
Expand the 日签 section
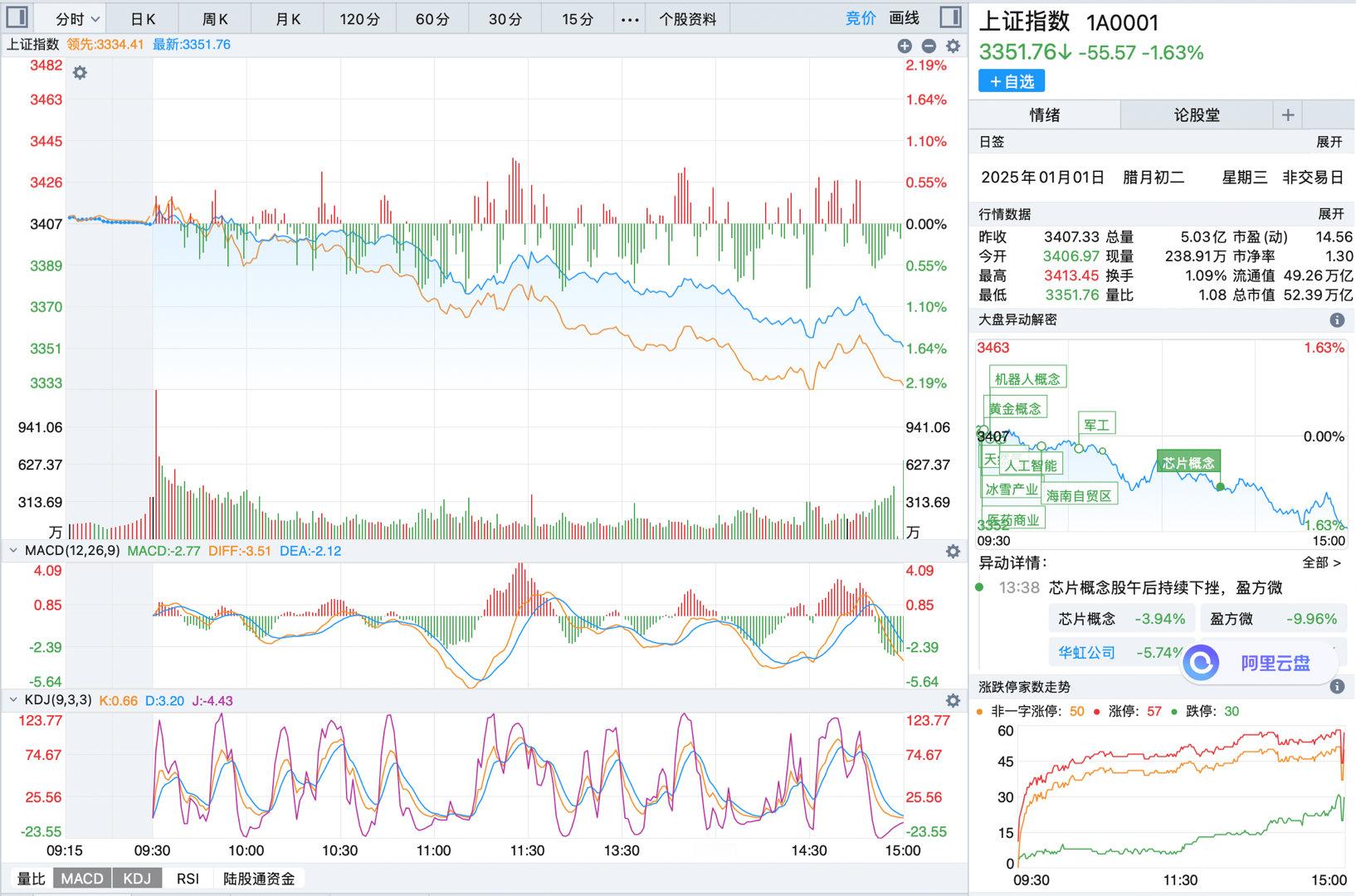pos(1329,142)
